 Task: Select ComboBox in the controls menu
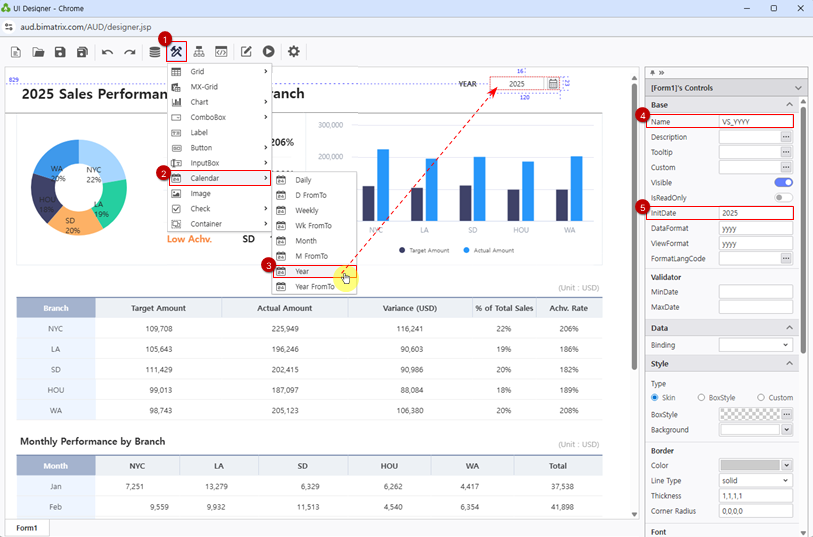coord(208,117)
